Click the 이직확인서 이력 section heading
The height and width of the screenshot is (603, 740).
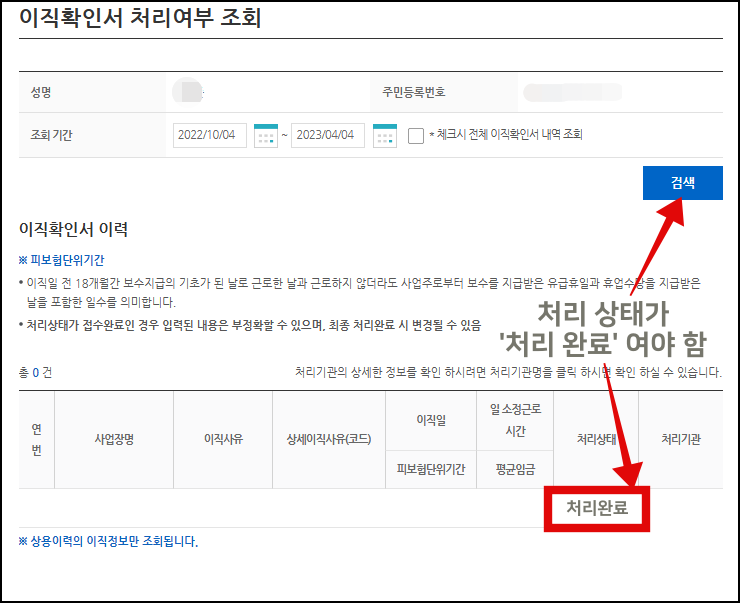[74, 229]
